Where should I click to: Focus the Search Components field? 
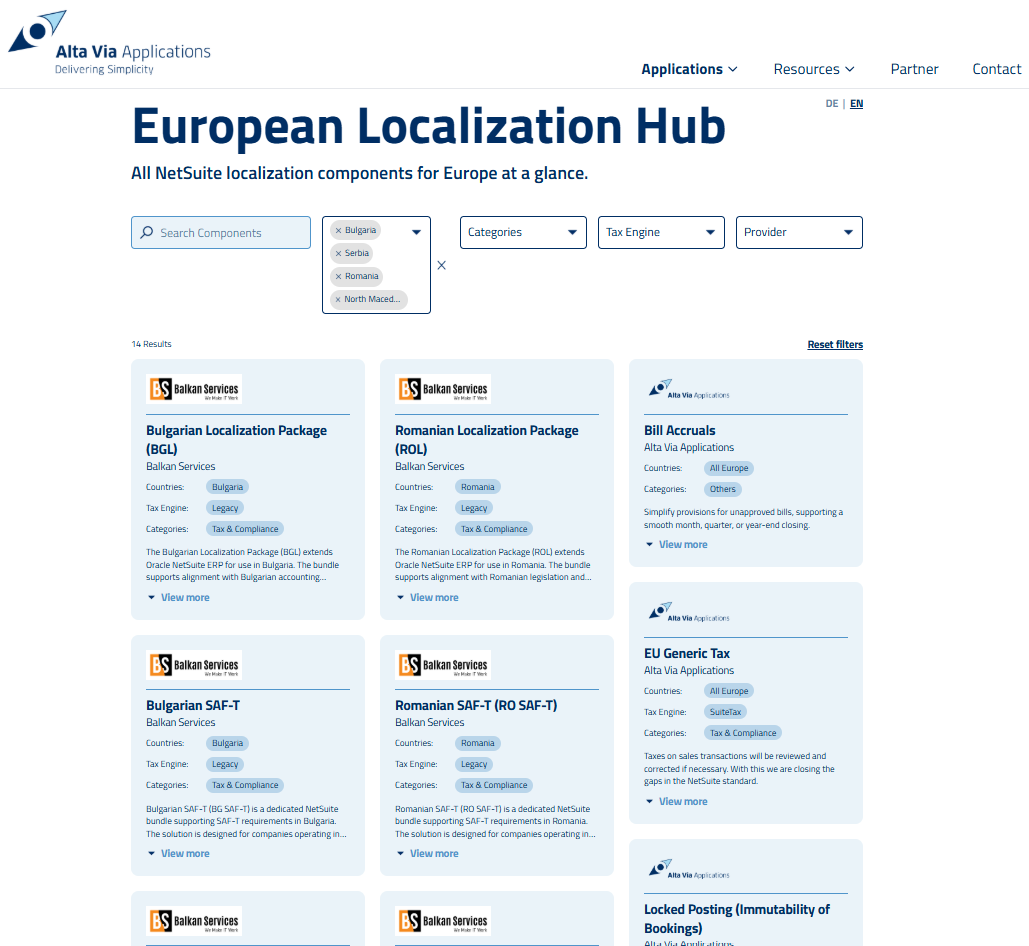[x=221, y=232]
